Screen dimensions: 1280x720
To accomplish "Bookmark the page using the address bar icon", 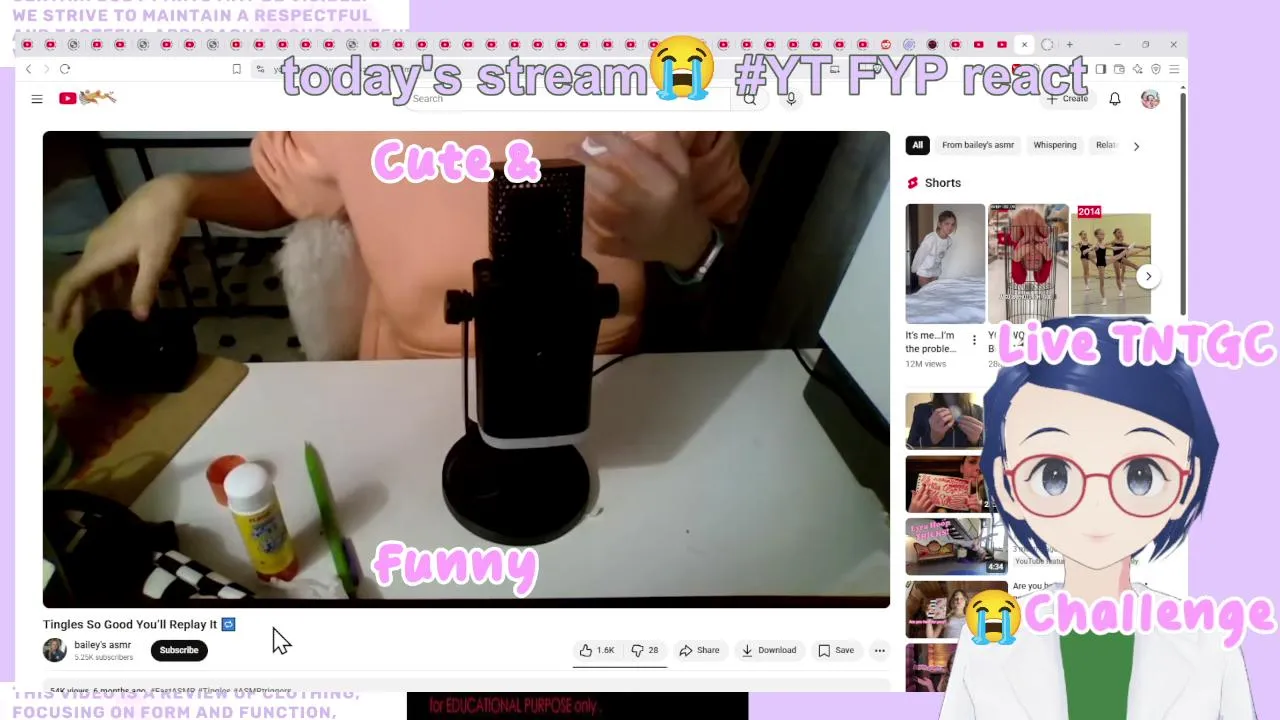I will click(x=236, y=69).
